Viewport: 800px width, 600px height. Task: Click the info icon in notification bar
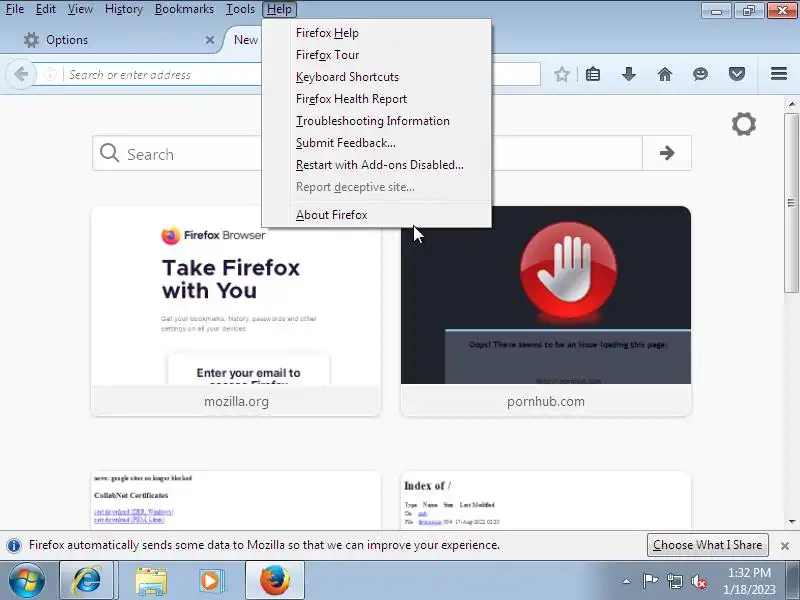tap(14, 545)
